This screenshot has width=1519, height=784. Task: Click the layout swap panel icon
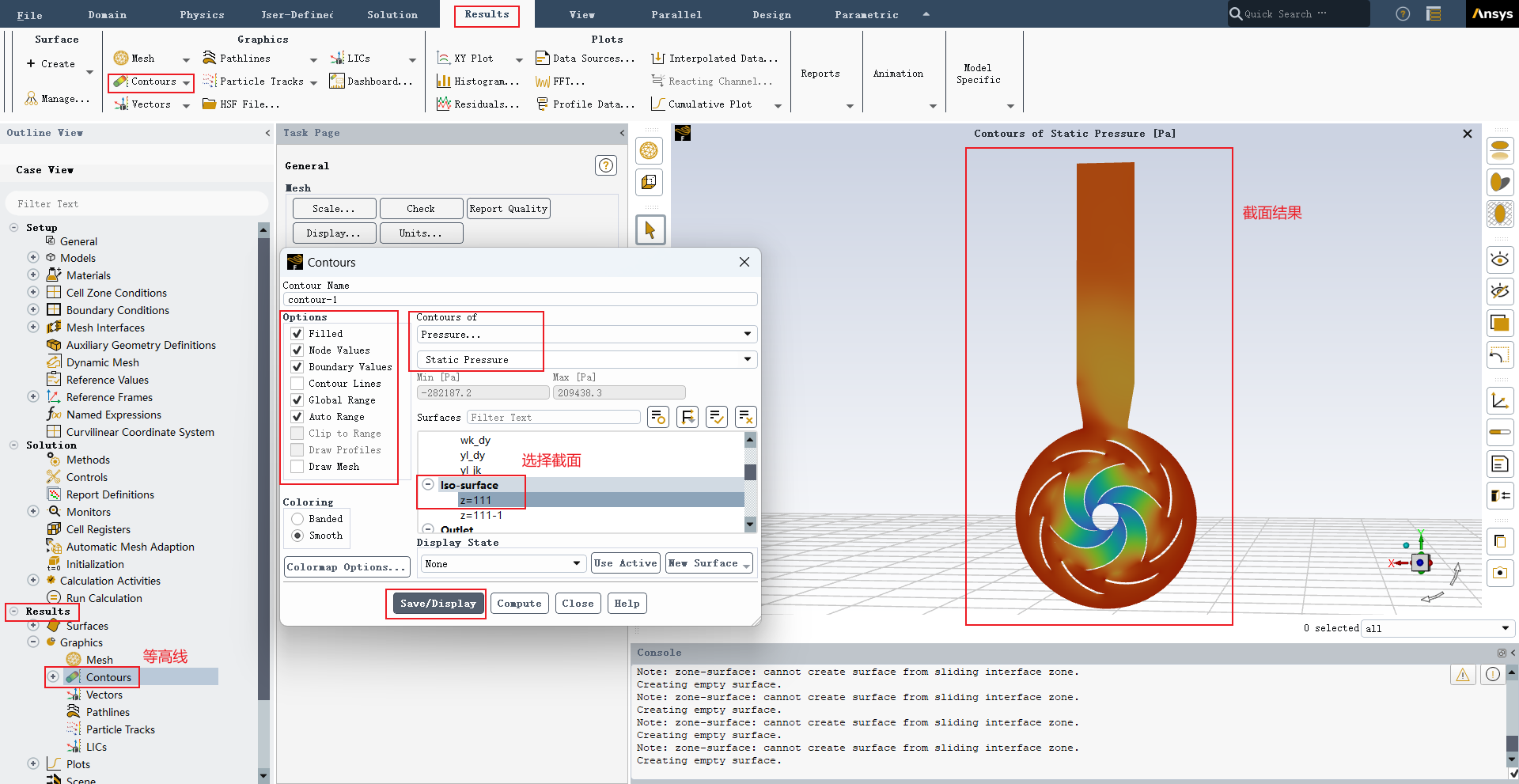[1500, 495]
